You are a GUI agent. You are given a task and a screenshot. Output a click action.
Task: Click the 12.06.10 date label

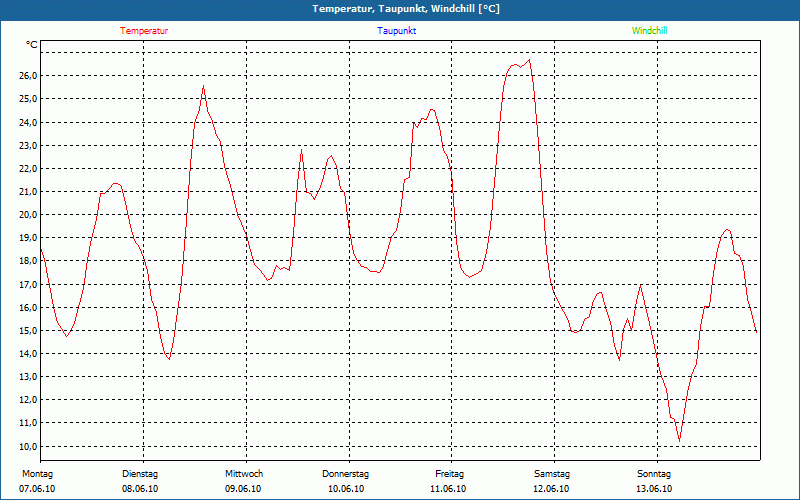coord(551,489)
